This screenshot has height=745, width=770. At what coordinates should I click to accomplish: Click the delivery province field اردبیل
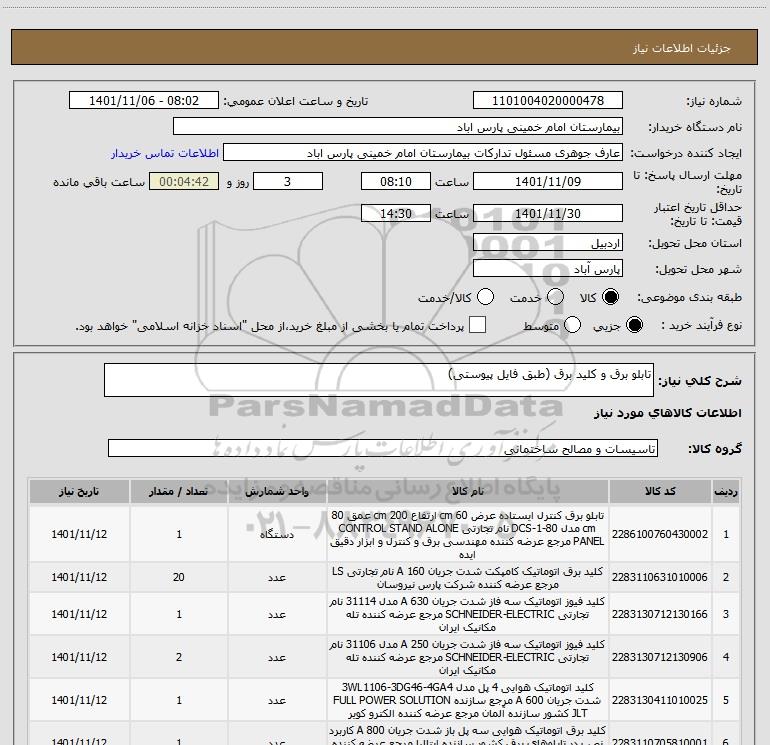coord(548,243)
